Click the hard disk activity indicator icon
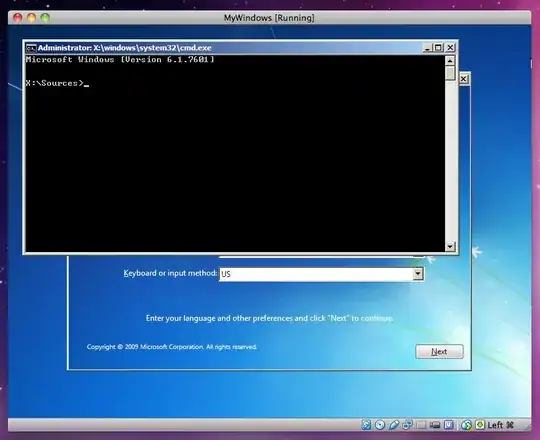 [x=366, y=425]
